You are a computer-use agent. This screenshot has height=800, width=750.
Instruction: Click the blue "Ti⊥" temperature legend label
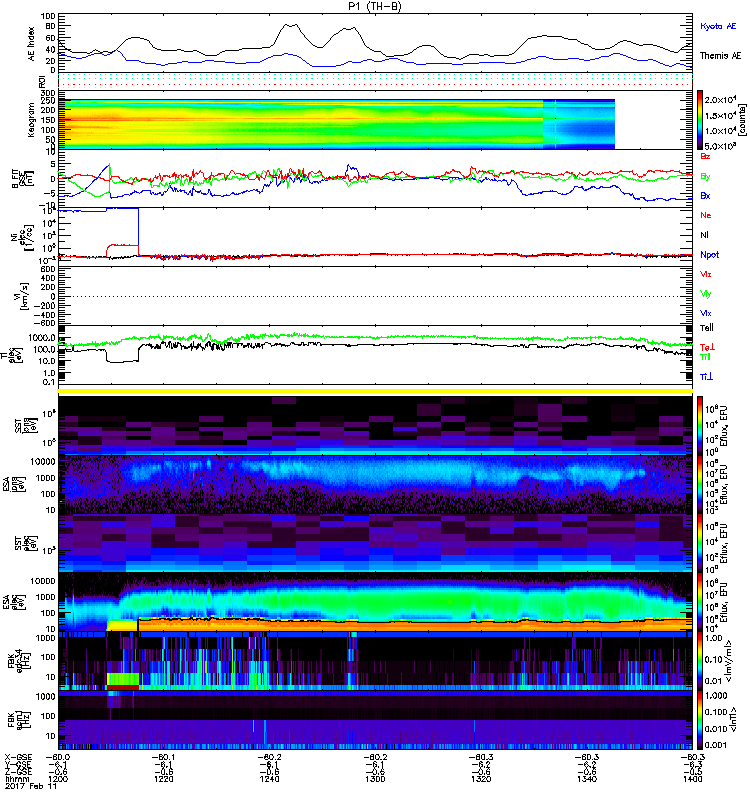(706, 377)
